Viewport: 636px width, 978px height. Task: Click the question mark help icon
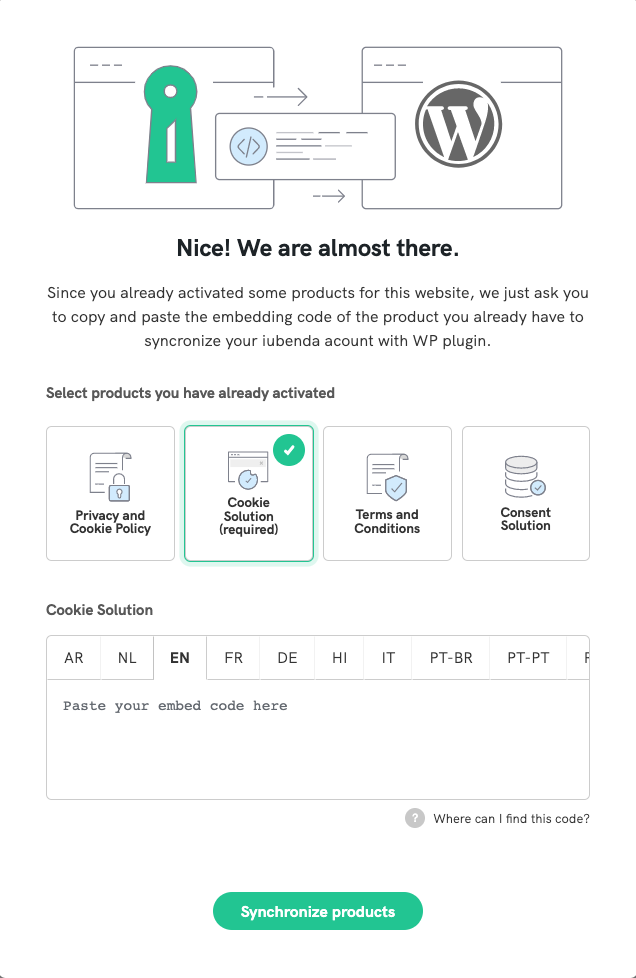(x=415, y=818)
